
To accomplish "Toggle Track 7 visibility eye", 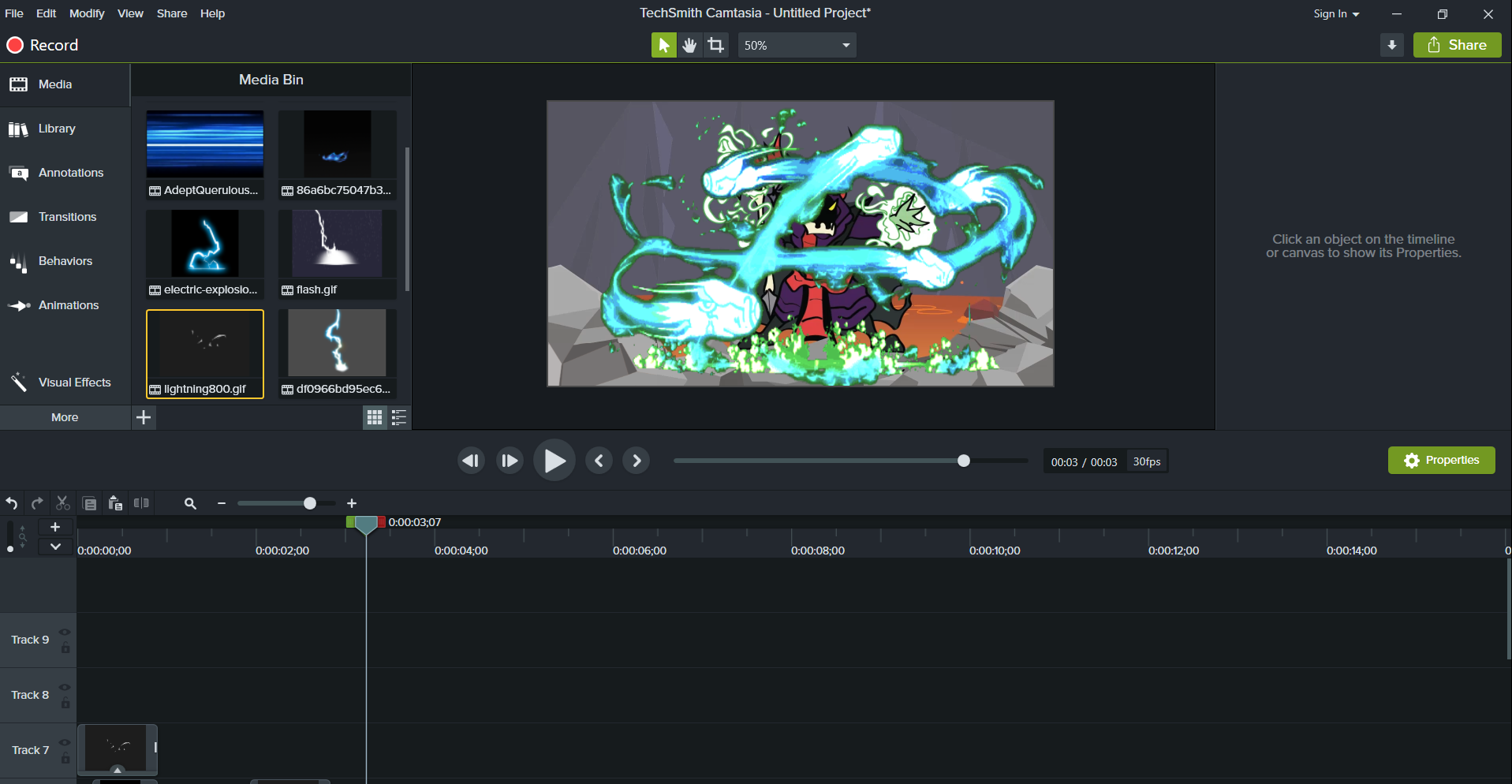I will (x=65, y=743).
